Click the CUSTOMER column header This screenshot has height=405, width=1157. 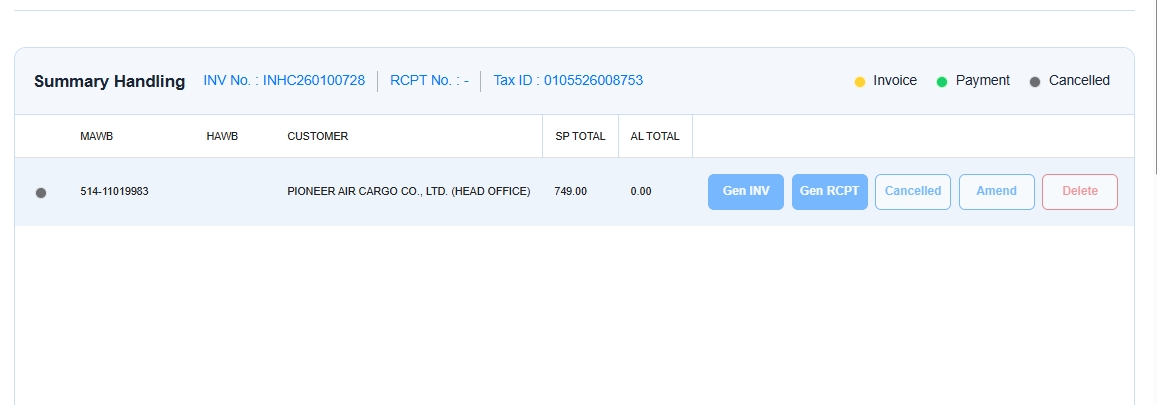(x=317, y=137)
